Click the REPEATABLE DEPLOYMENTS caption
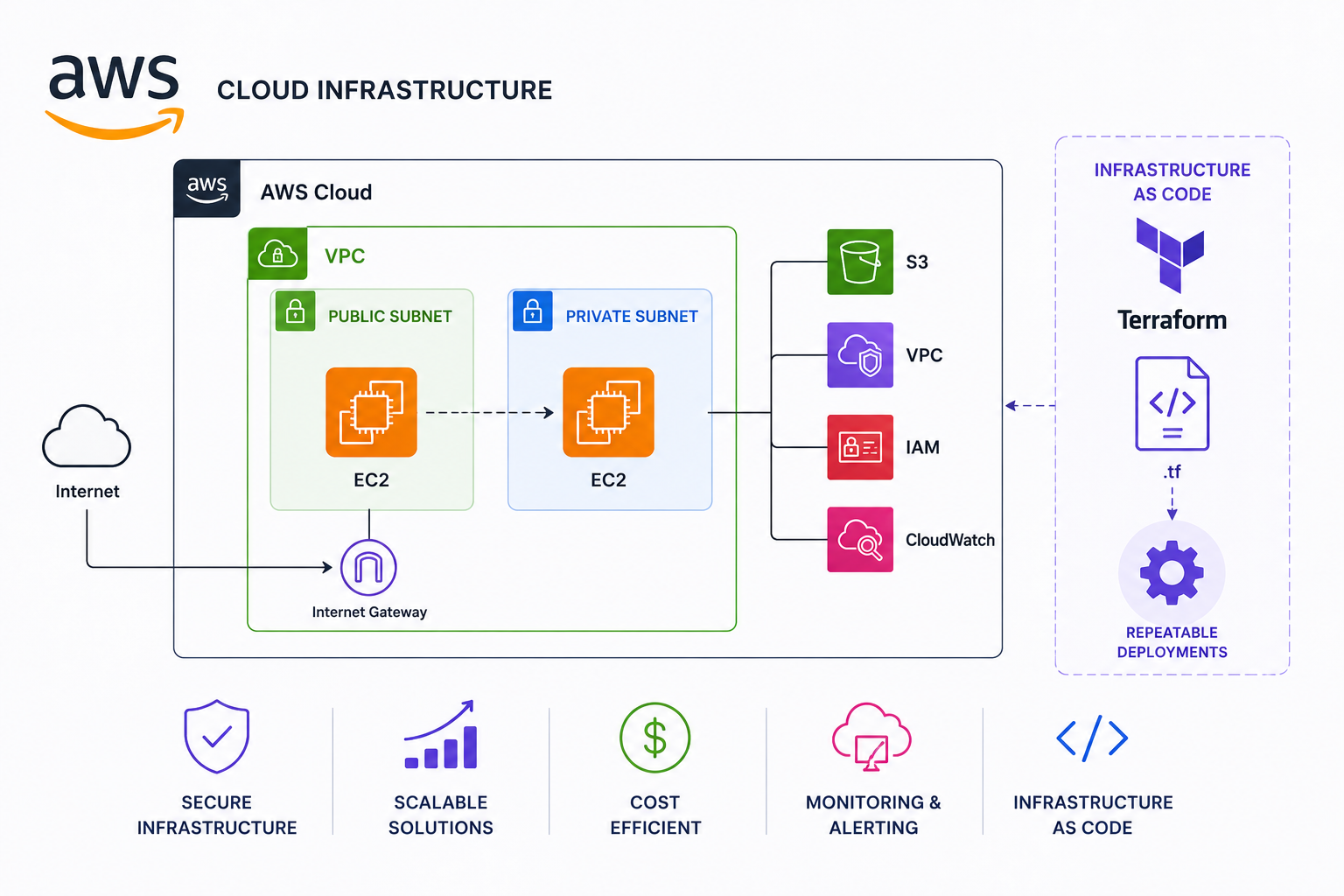The width and height of the screenshot is (1344, 896). (1172, 642)
